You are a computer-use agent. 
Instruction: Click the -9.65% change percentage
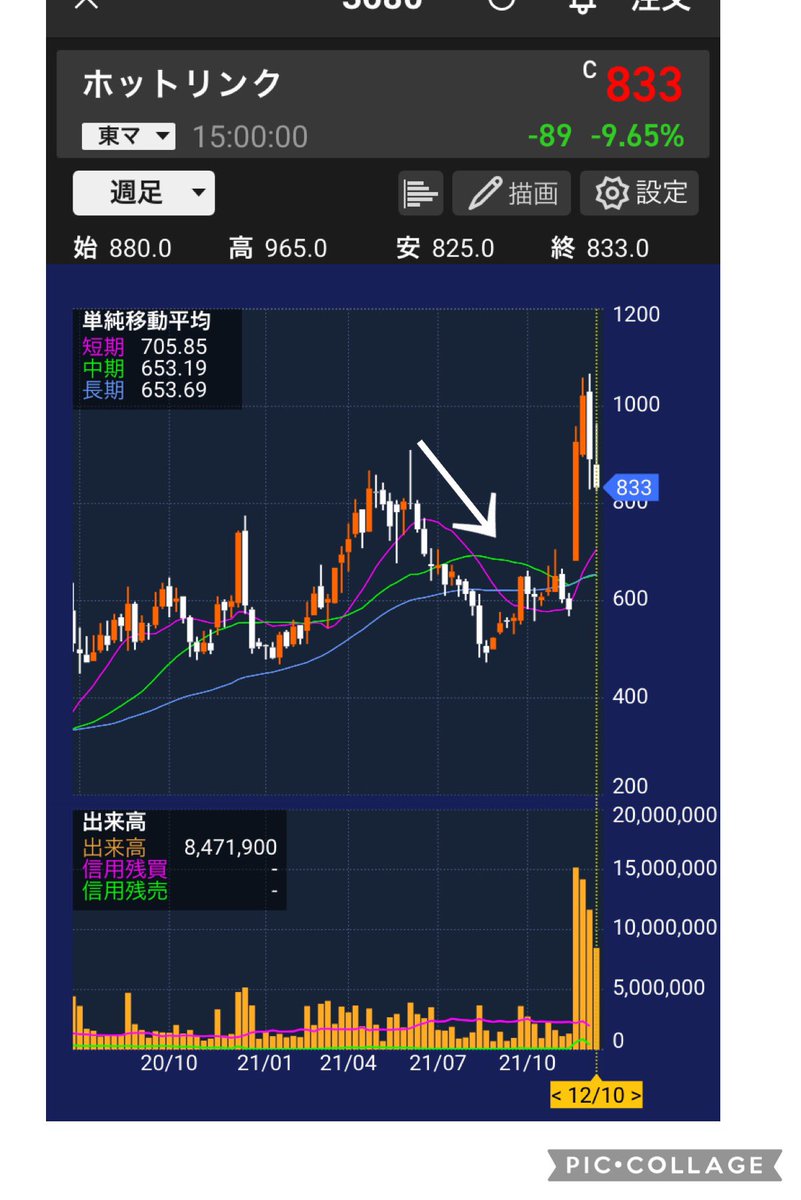click(637, 136)
